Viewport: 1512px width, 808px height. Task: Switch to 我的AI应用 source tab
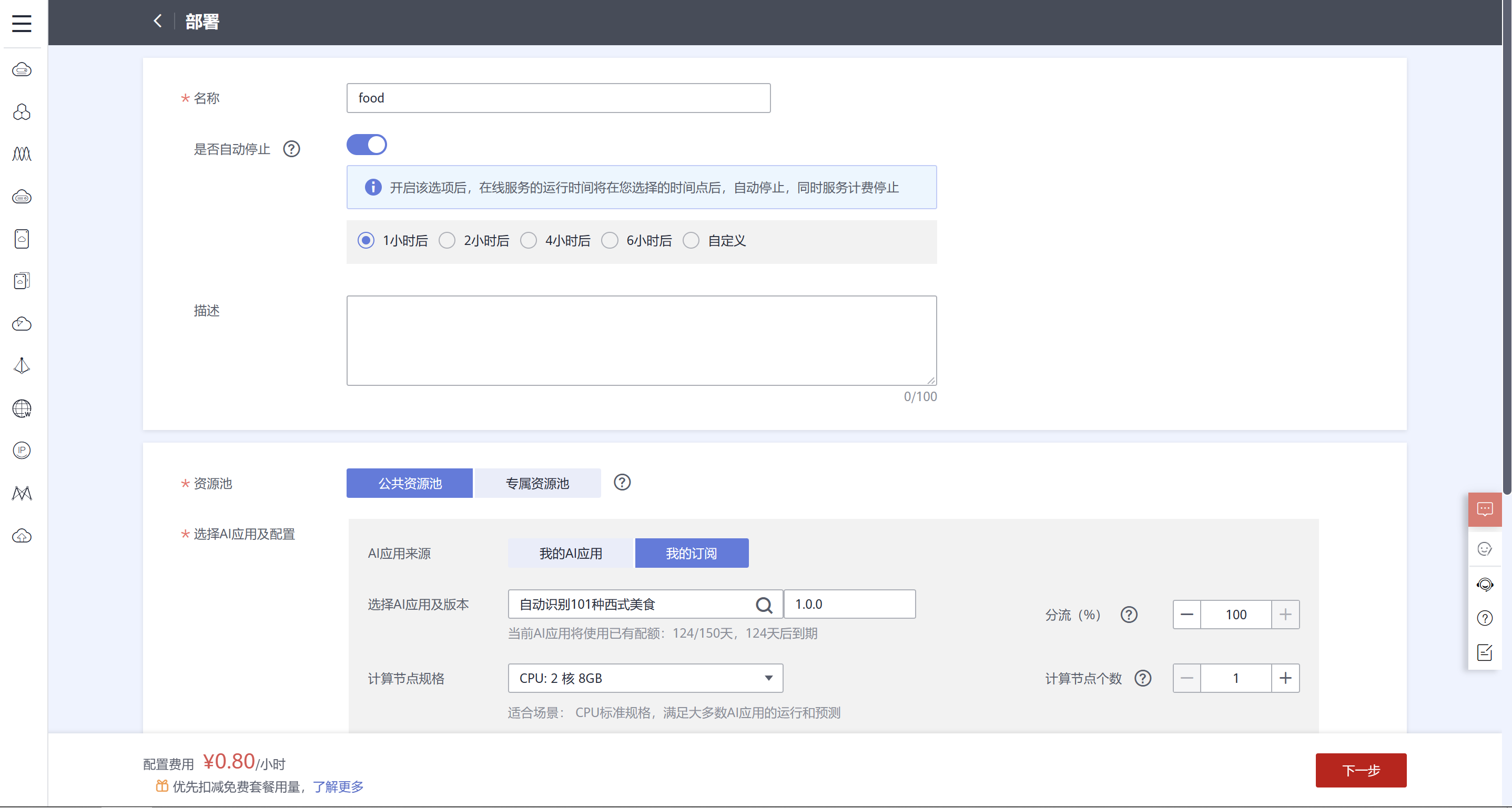tap(571, 554)
